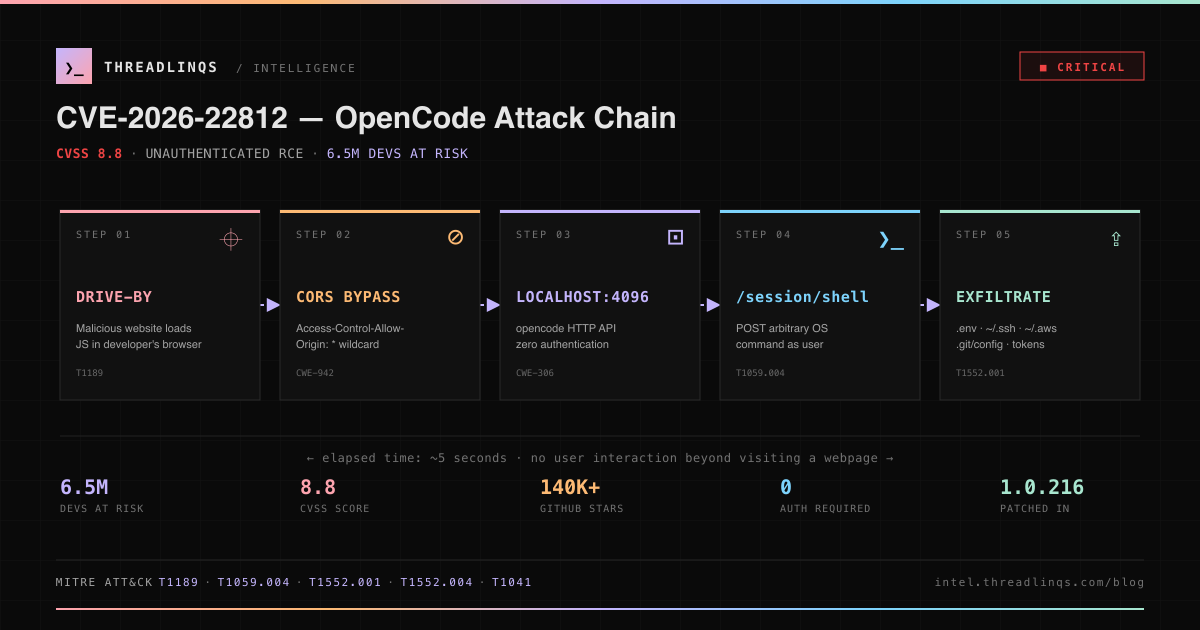Open the T1041 technique listed in the footer
The width and height of the screenshot is (1200, 630).
pyautogui.click(x=511, y=581)
